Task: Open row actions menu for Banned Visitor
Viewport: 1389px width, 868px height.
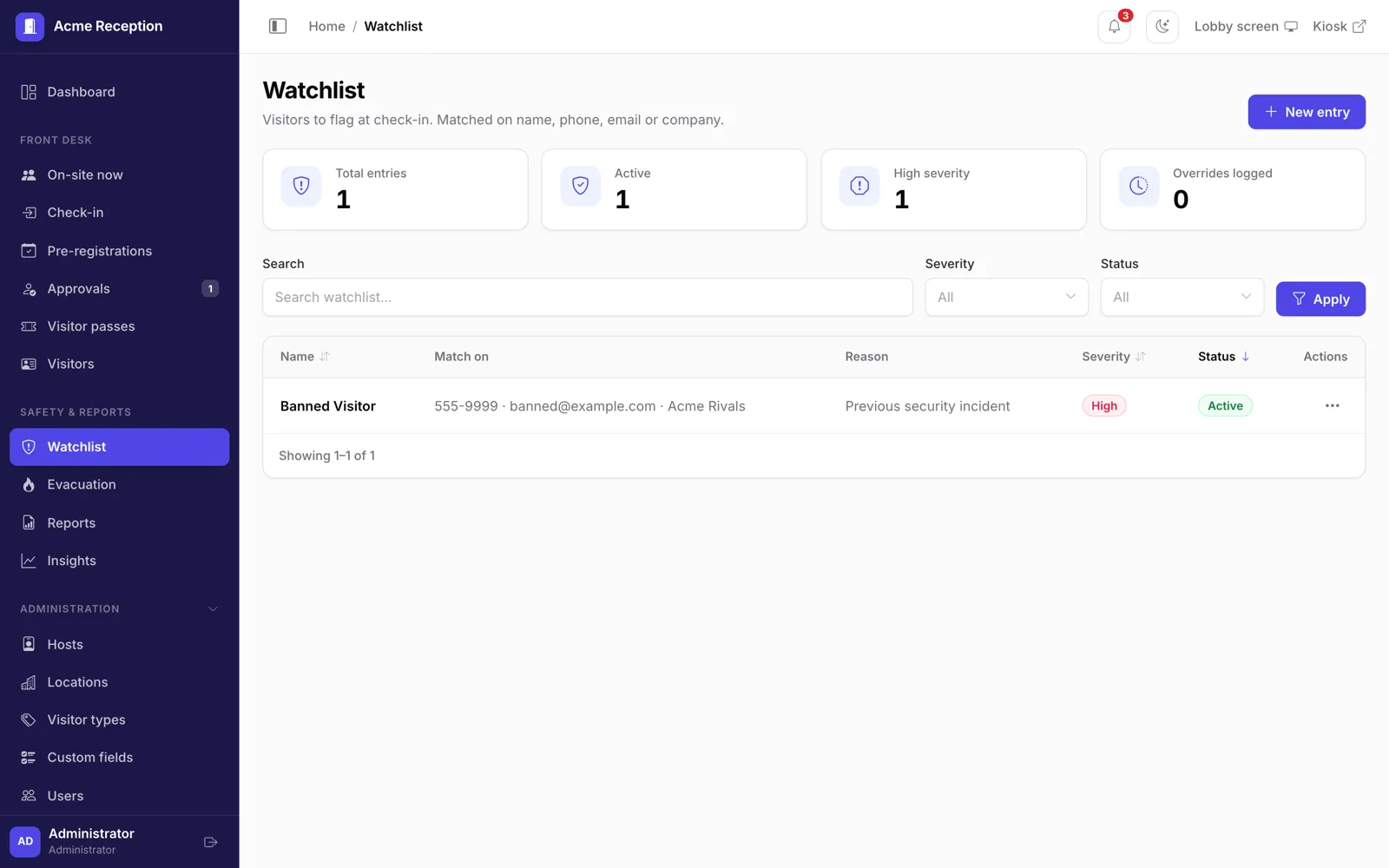Action: point(1332,405)
